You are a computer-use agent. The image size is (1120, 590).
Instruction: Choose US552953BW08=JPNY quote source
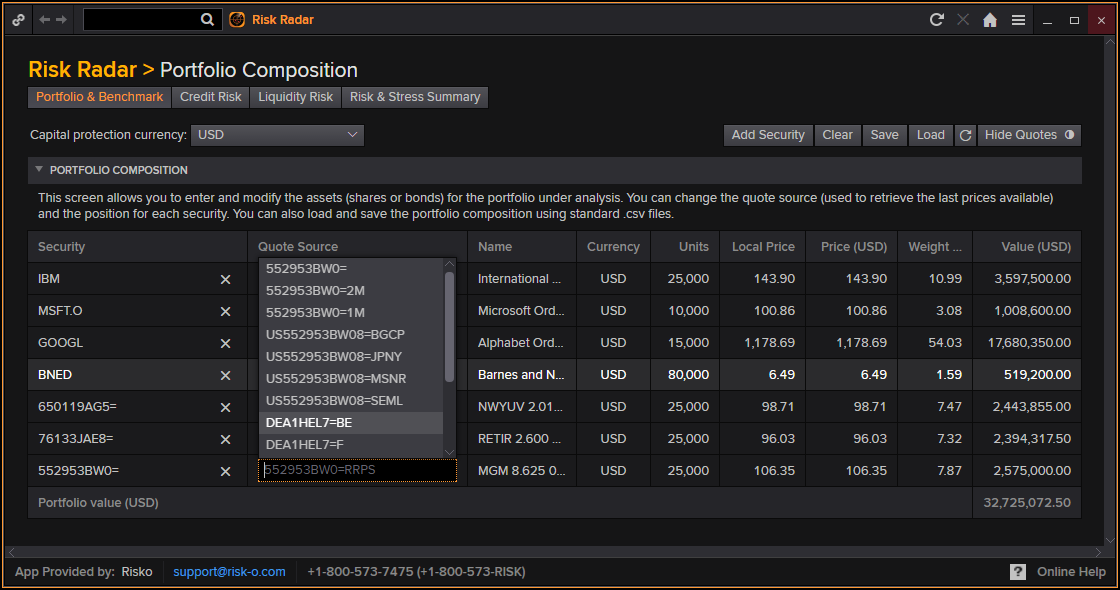click(351, 356)
